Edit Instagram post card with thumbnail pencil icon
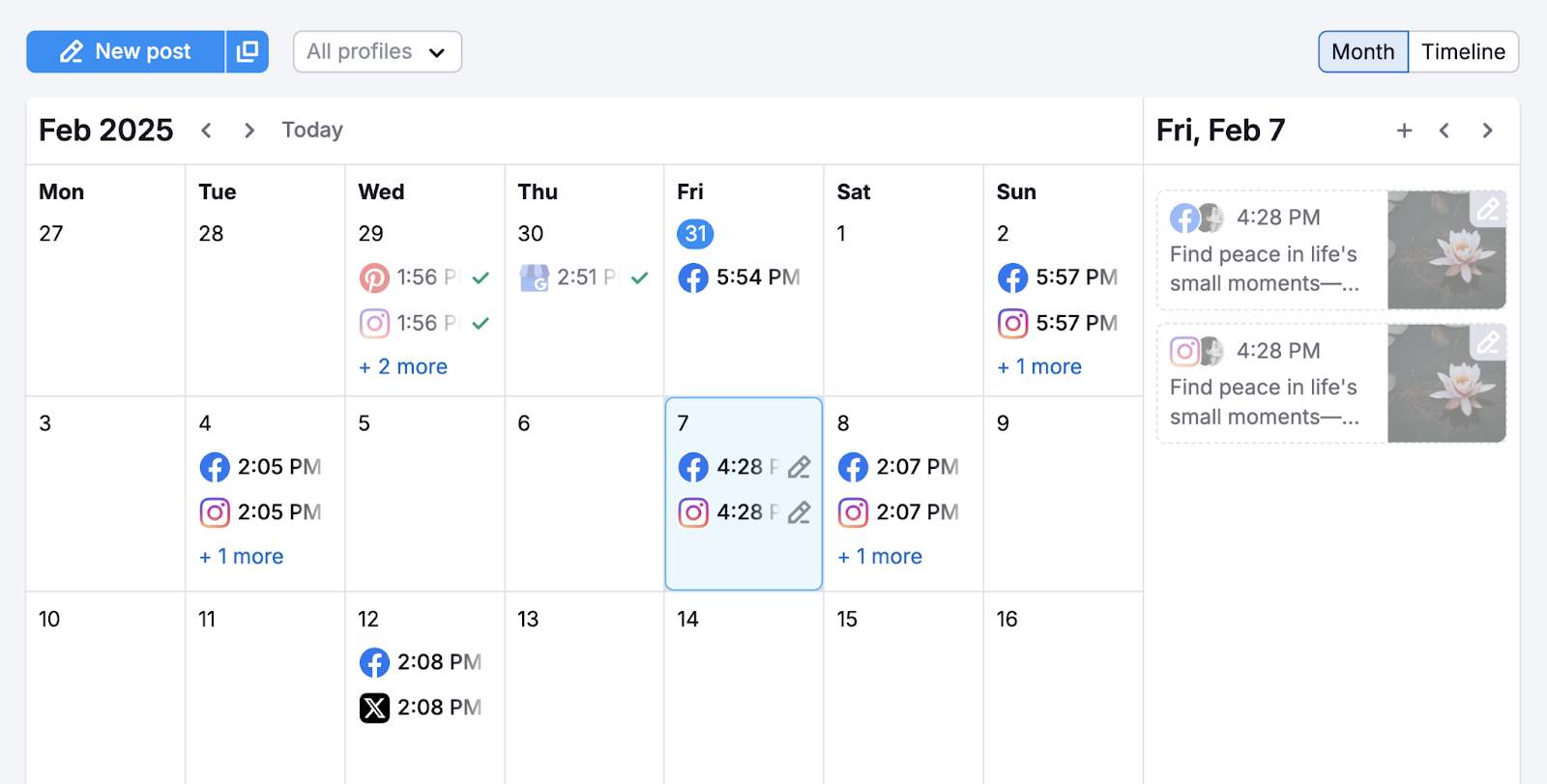 1488,341
